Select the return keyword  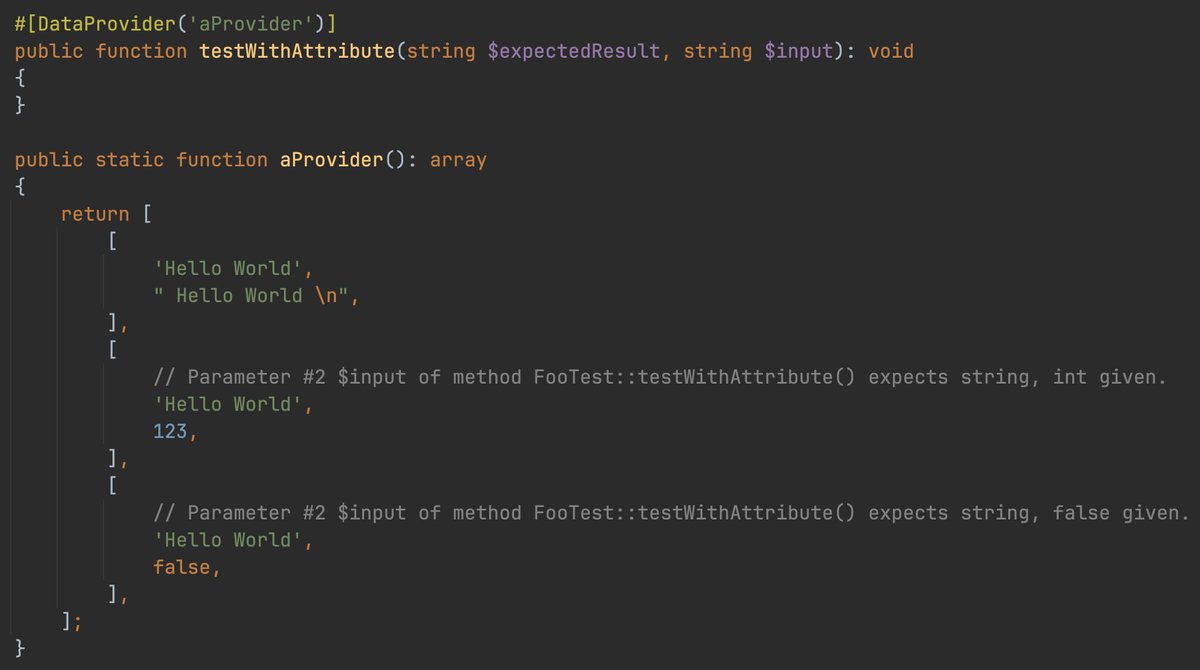coord(94,213)
